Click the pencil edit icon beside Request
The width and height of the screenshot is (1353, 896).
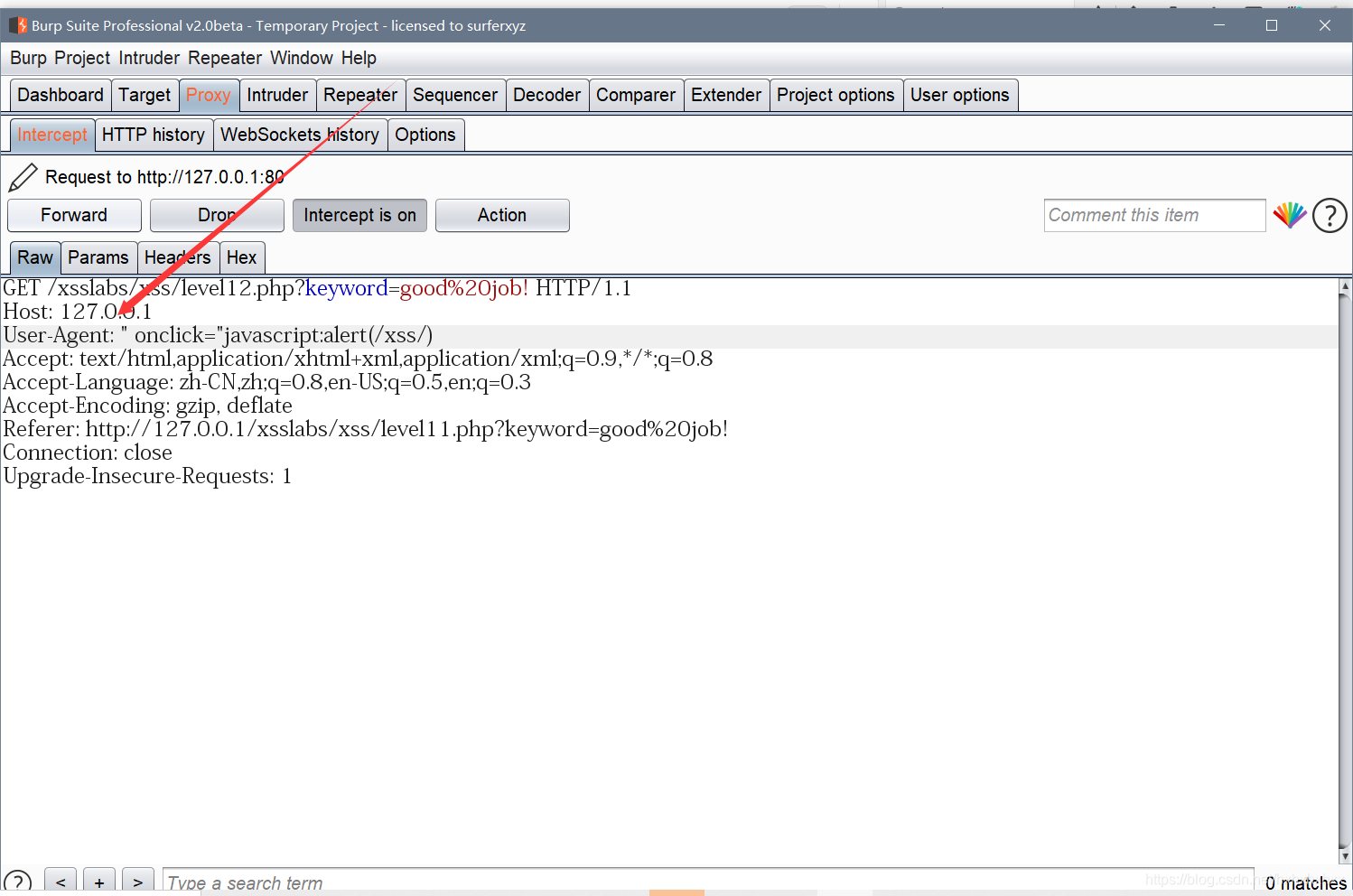[x=23, y=177]
